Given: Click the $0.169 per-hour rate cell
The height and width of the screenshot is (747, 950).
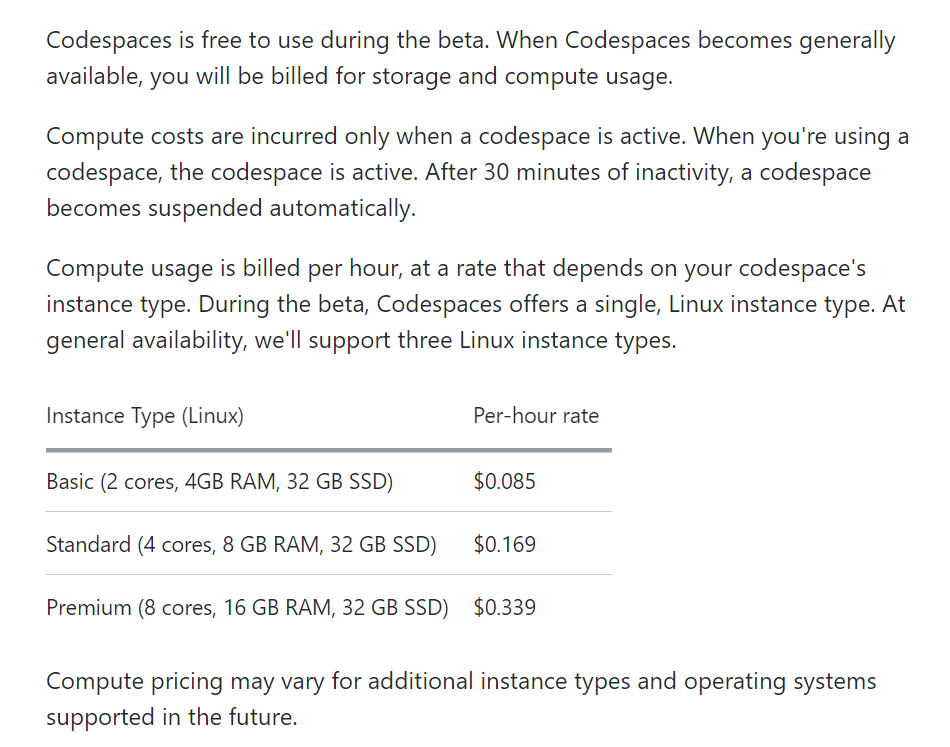Looking at the screenshot, I should (505, 545).
